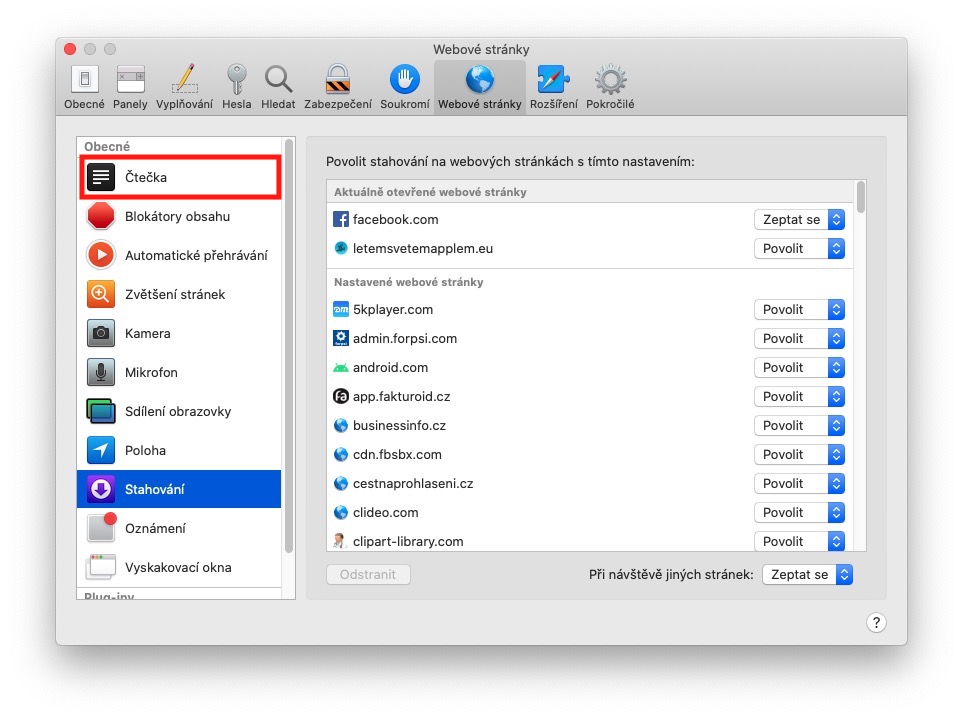
Task: Open the Vyplňování preferences pane
Action: click(184, 87)
